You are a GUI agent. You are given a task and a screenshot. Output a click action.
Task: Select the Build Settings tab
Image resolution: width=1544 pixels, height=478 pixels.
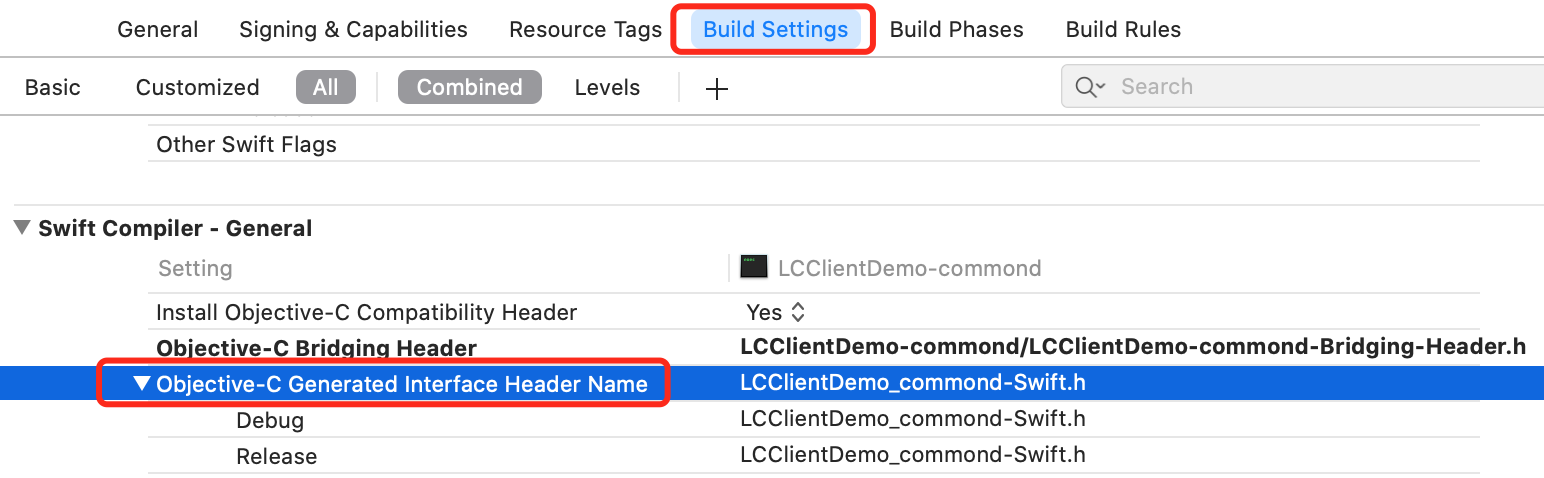tap(775, 30)
